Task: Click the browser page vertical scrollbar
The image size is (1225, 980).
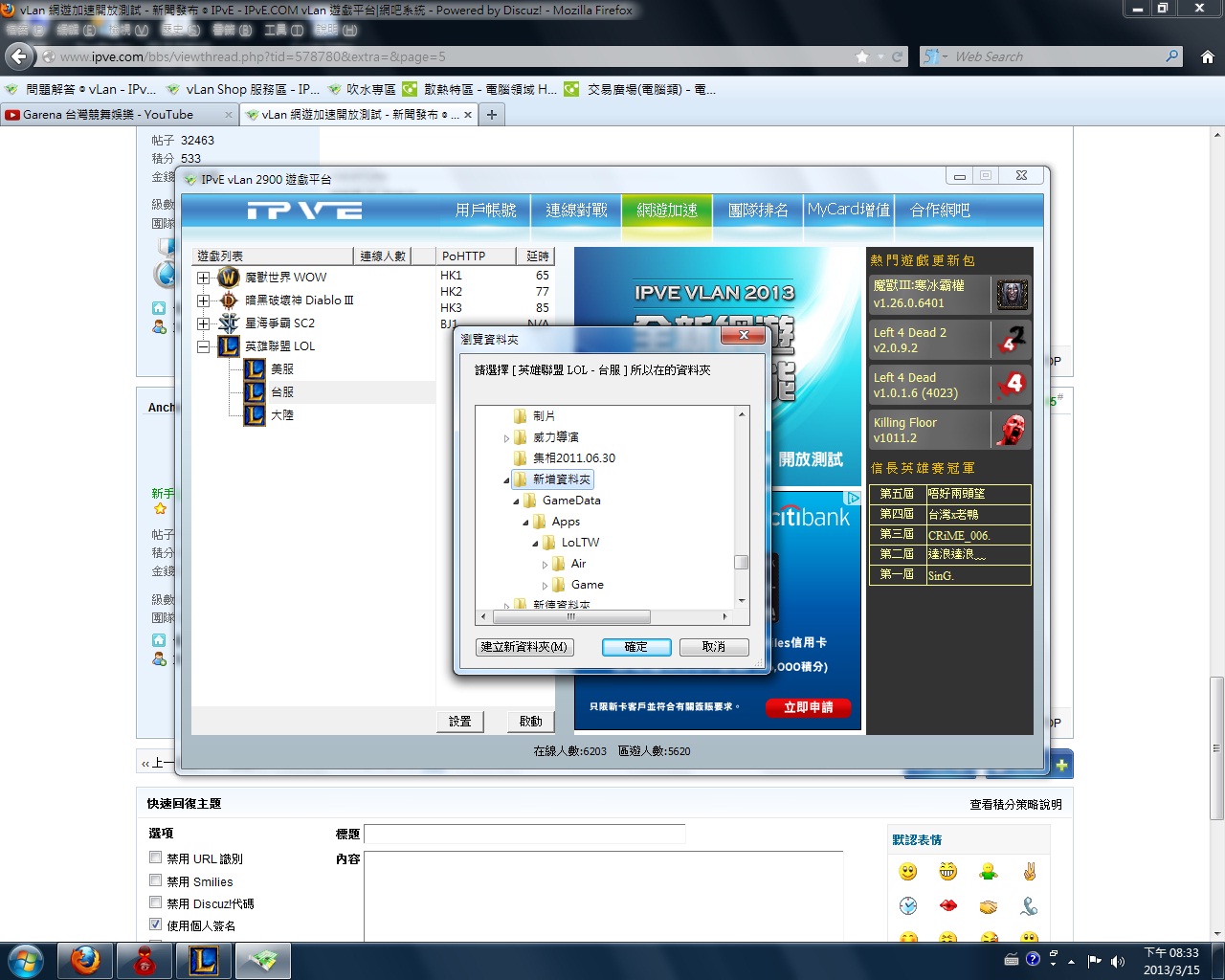Action: 1217,748
